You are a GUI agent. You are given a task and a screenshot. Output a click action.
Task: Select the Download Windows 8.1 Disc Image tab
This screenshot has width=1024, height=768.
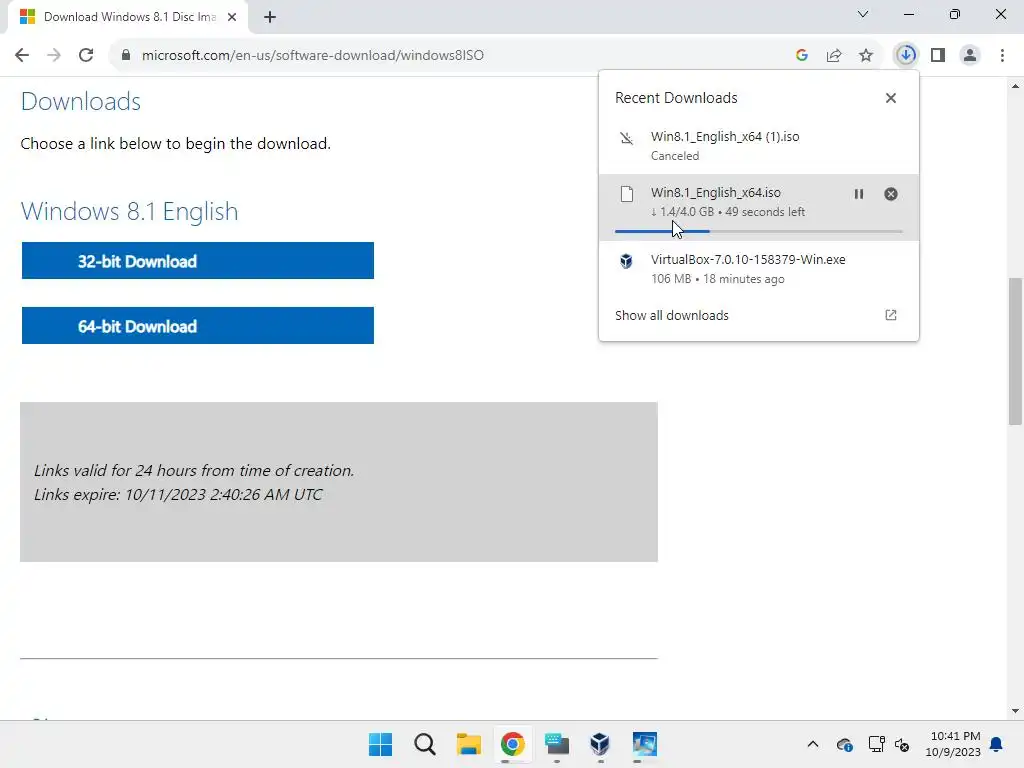click(128, 17)
